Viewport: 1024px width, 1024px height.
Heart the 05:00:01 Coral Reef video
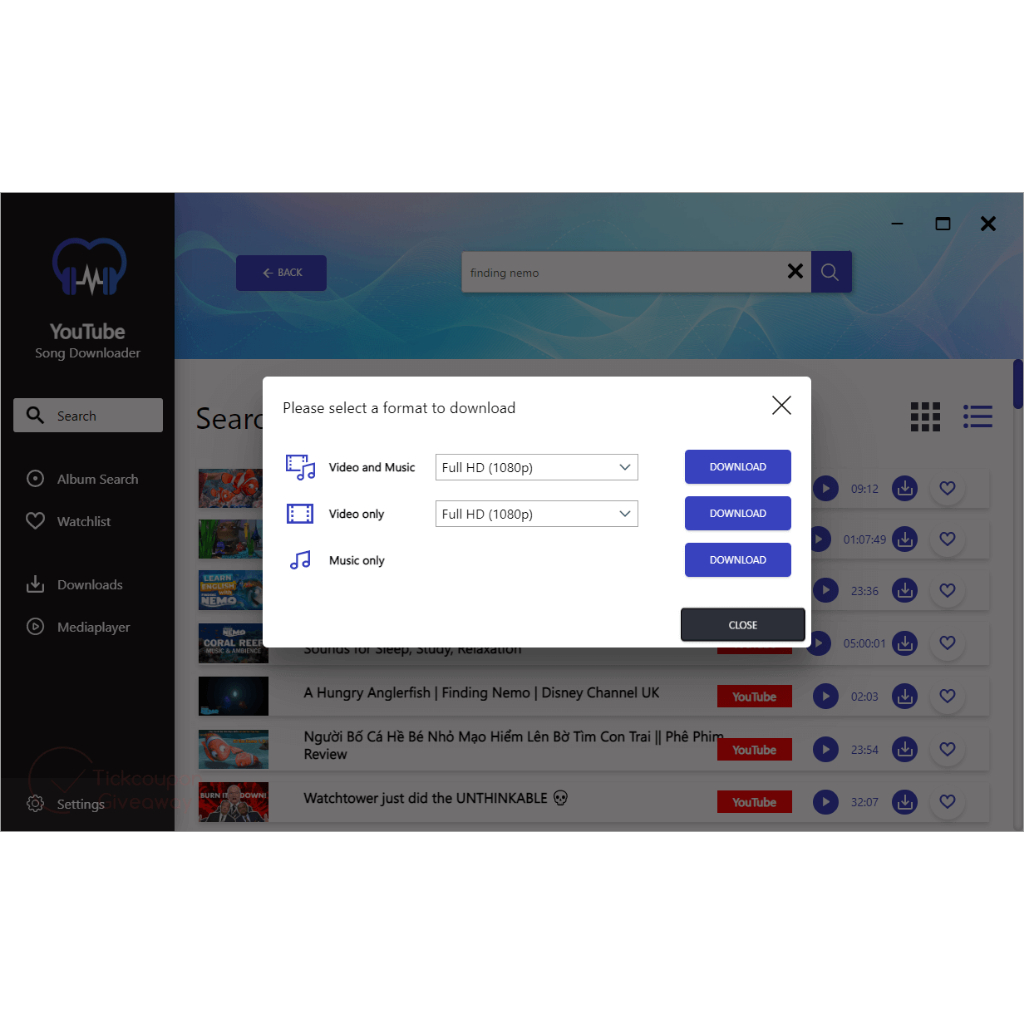pos(947,643)
